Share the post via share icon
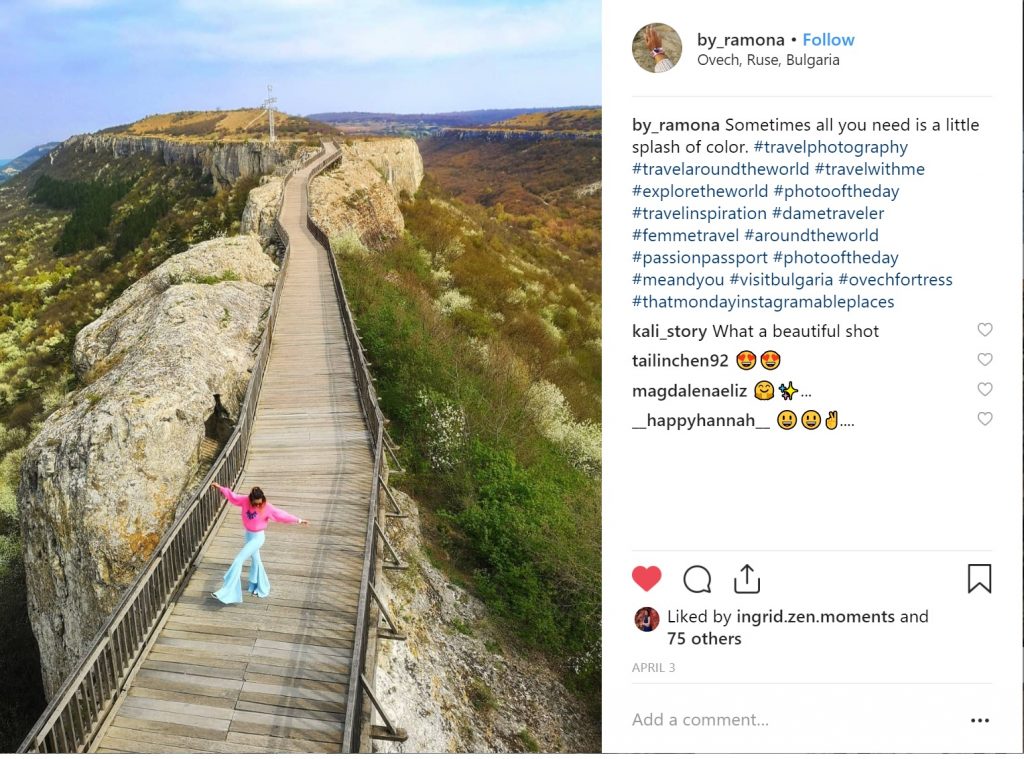 [747, 579]
